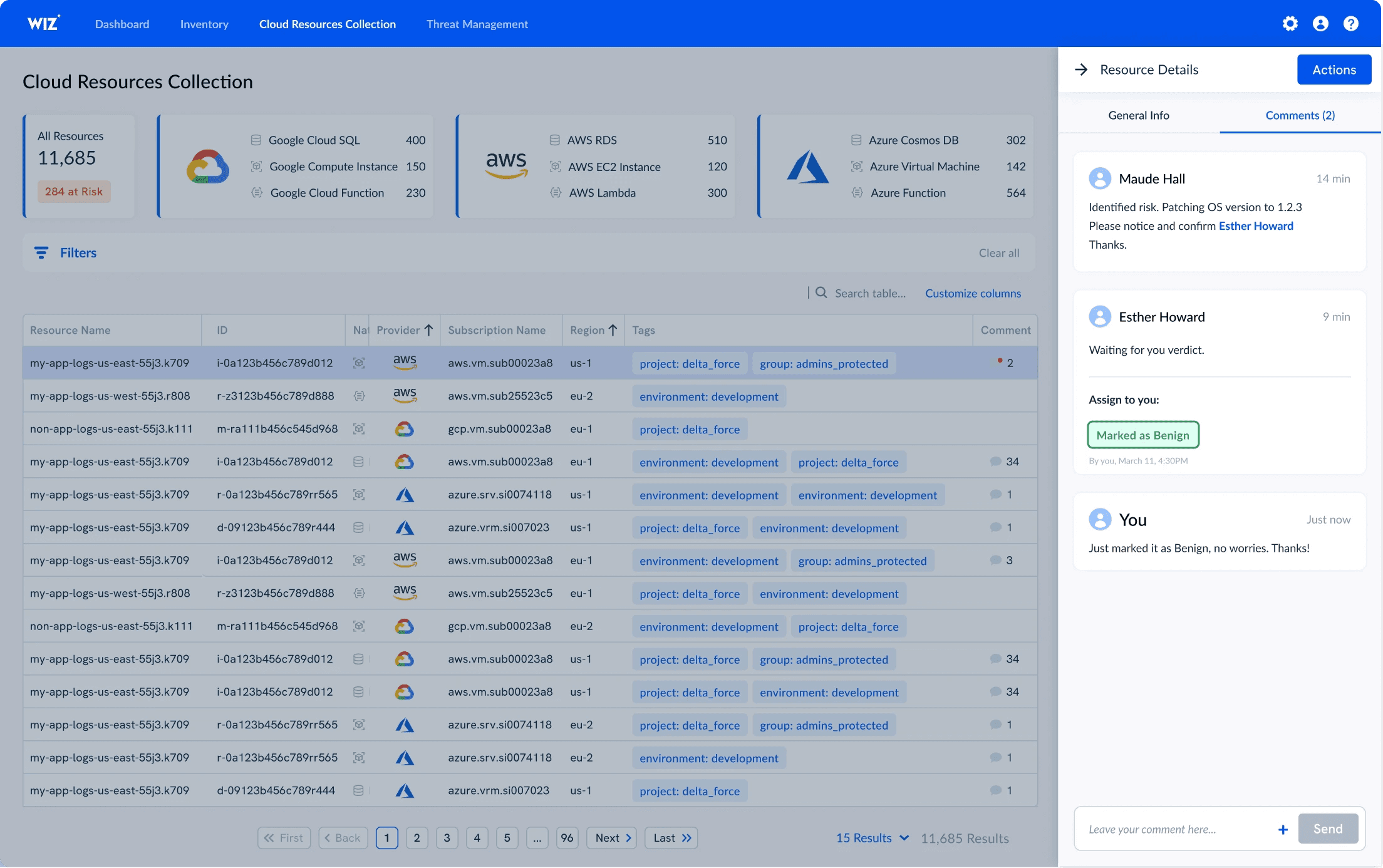Viewport: 1383px width, 868px height.
Task: Click the Wiz logo
Action: pyautogui.click(x=43, y=24)
